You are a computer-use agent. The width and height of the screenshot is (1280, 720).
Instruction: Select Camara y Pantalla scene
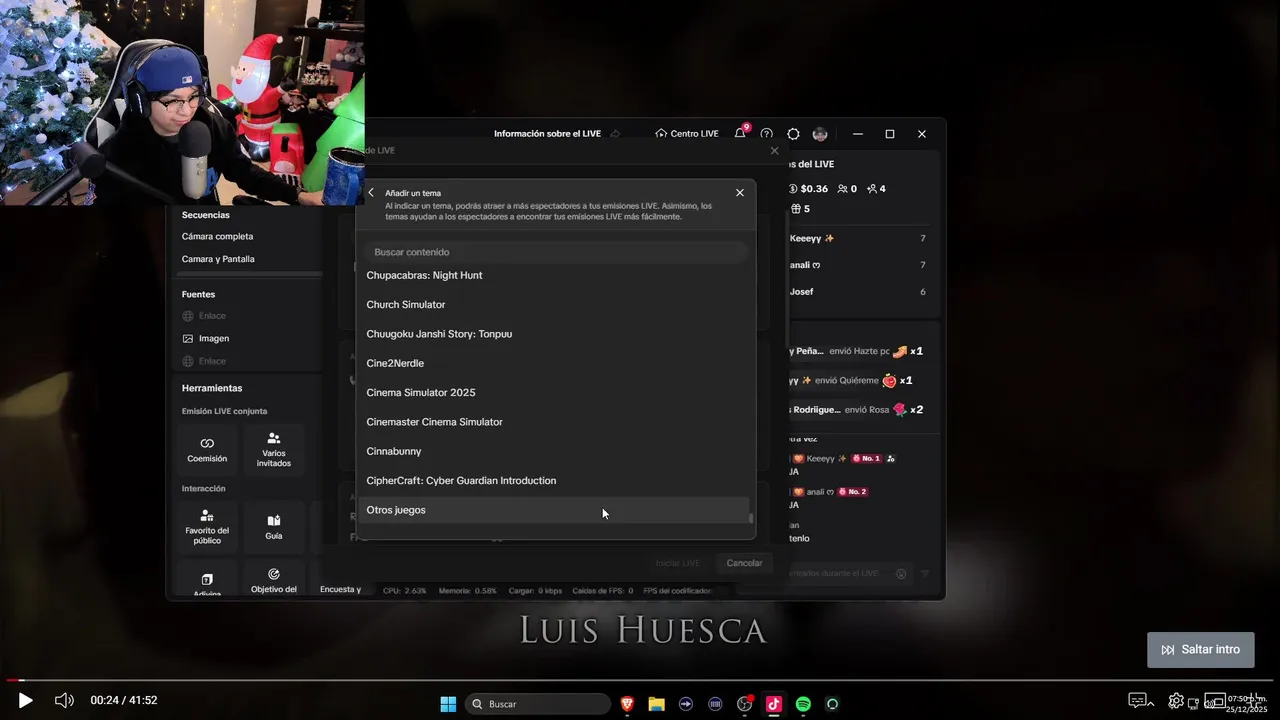[218, 259]
